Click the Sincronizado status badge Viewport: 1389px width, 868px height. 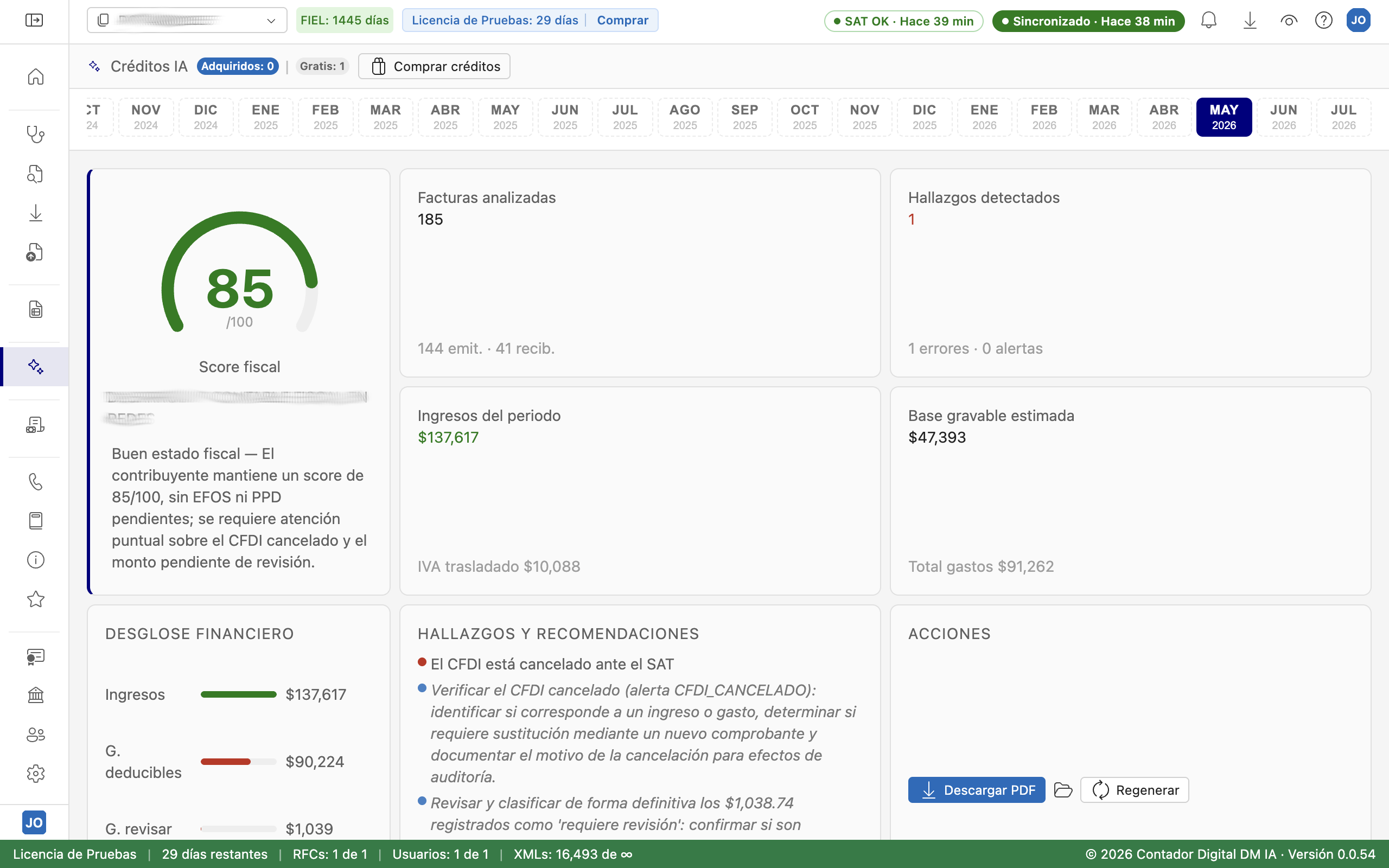click(x=1088, y=21)
